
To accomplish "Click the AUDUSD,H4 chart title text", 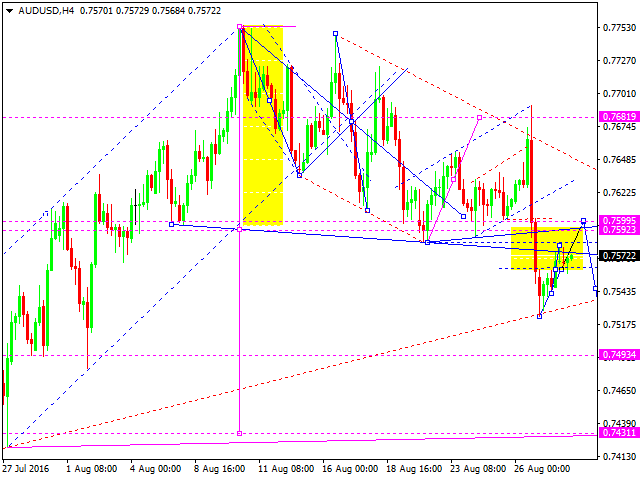I will (47, 11).
